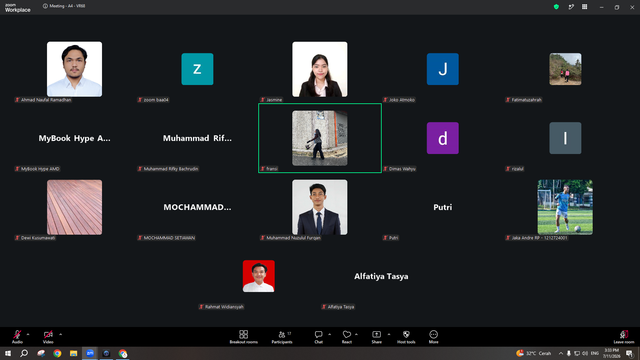Select fransi's highlighted speaker photo
Viewport: 640px width, 360px height.
pyautogui.click(x=320, y=138)
